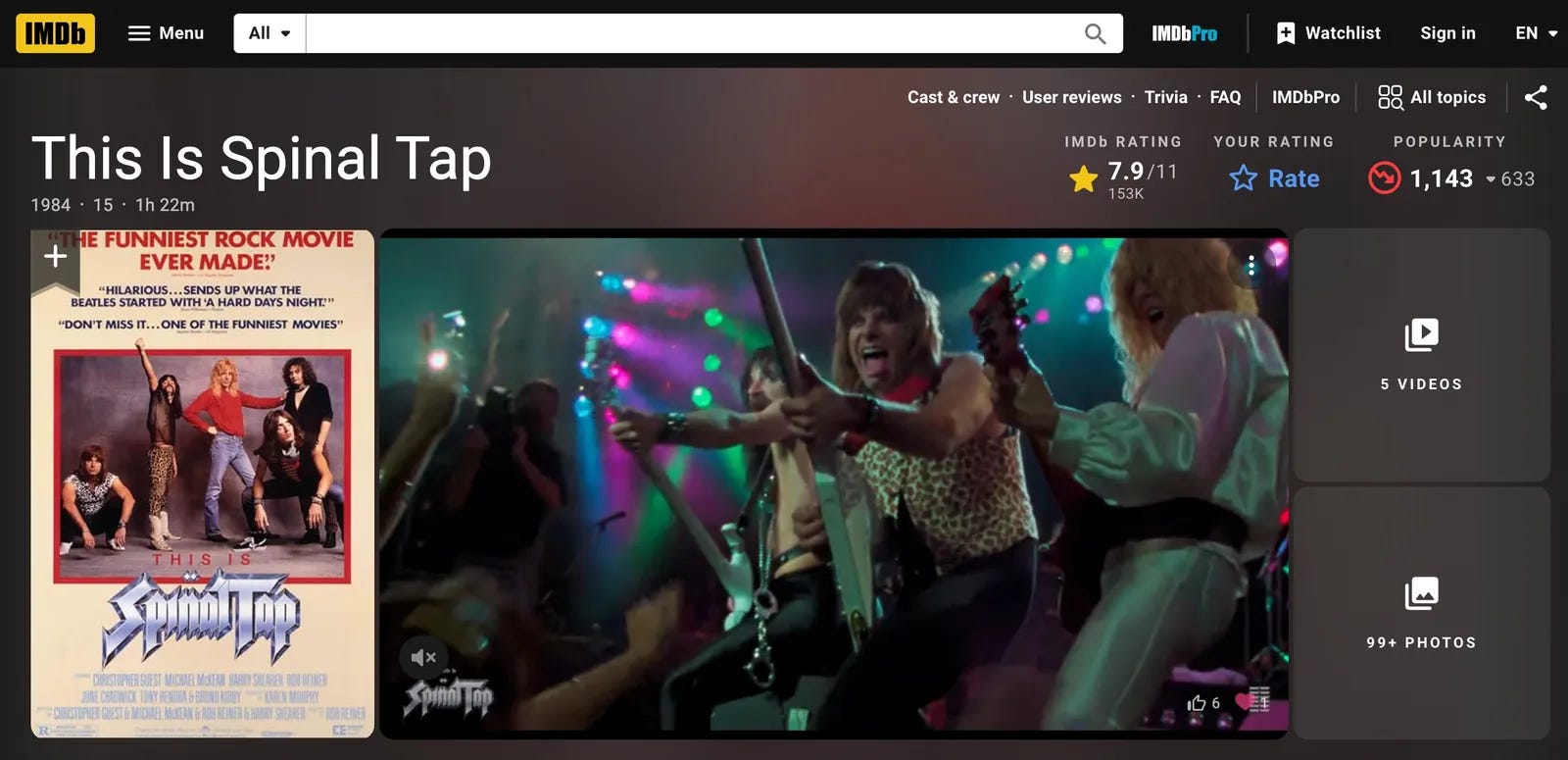This screenshot has height=760, width=1568.
Task: Click the This Is Spinal Tap title
Action: [x=261, y=158]
